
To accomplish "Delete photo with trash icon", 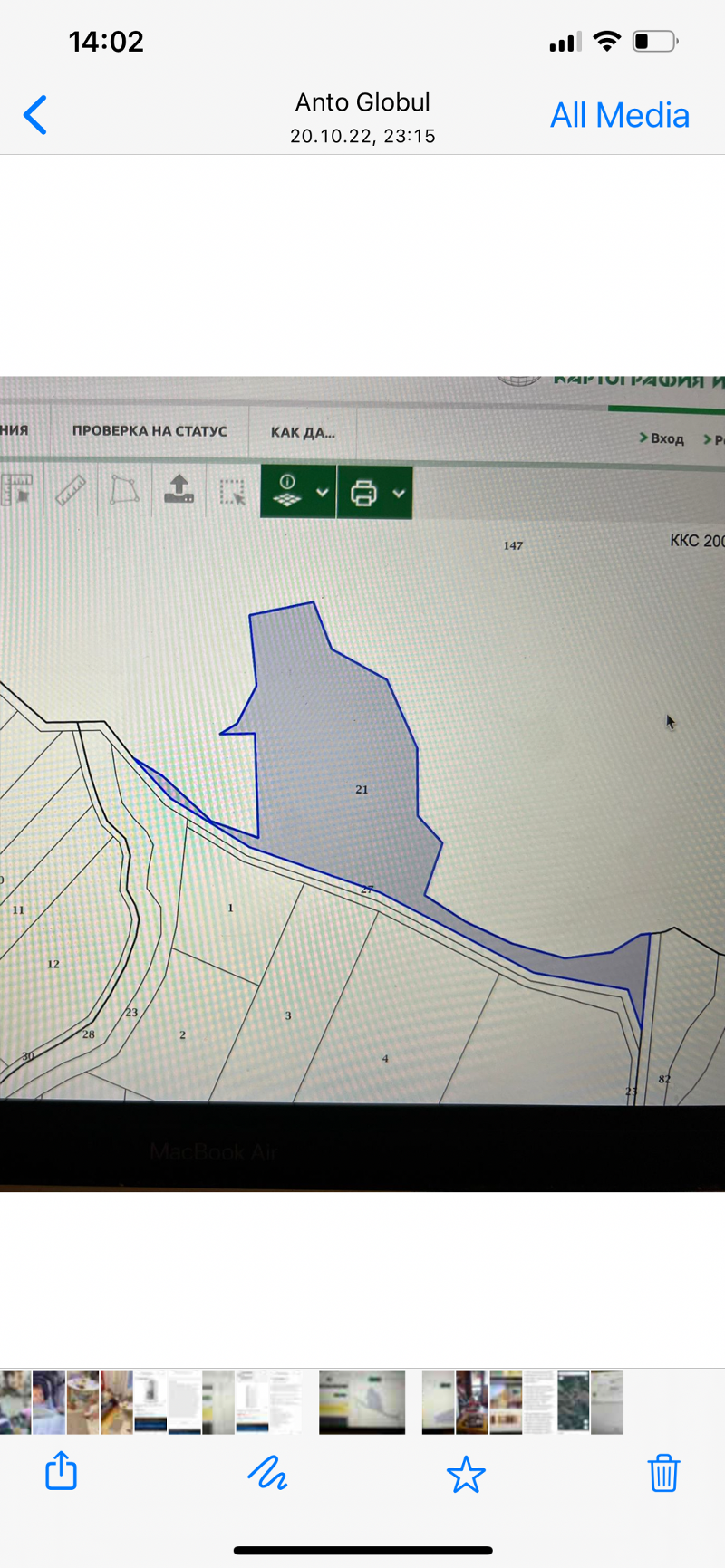I will click(x=663, y=1473).
